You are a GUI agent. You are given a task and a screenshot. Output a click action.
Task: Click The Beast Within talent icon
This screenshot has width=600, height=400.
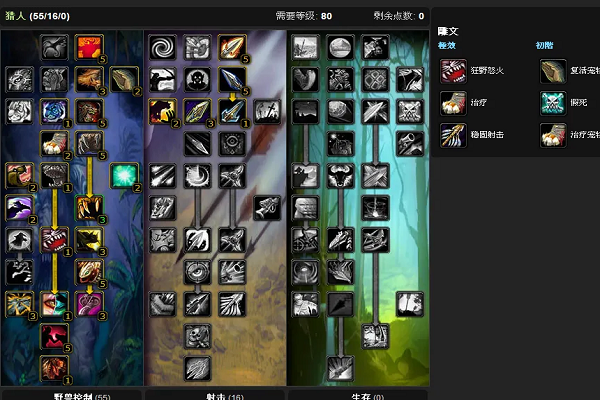pos(54,304)
